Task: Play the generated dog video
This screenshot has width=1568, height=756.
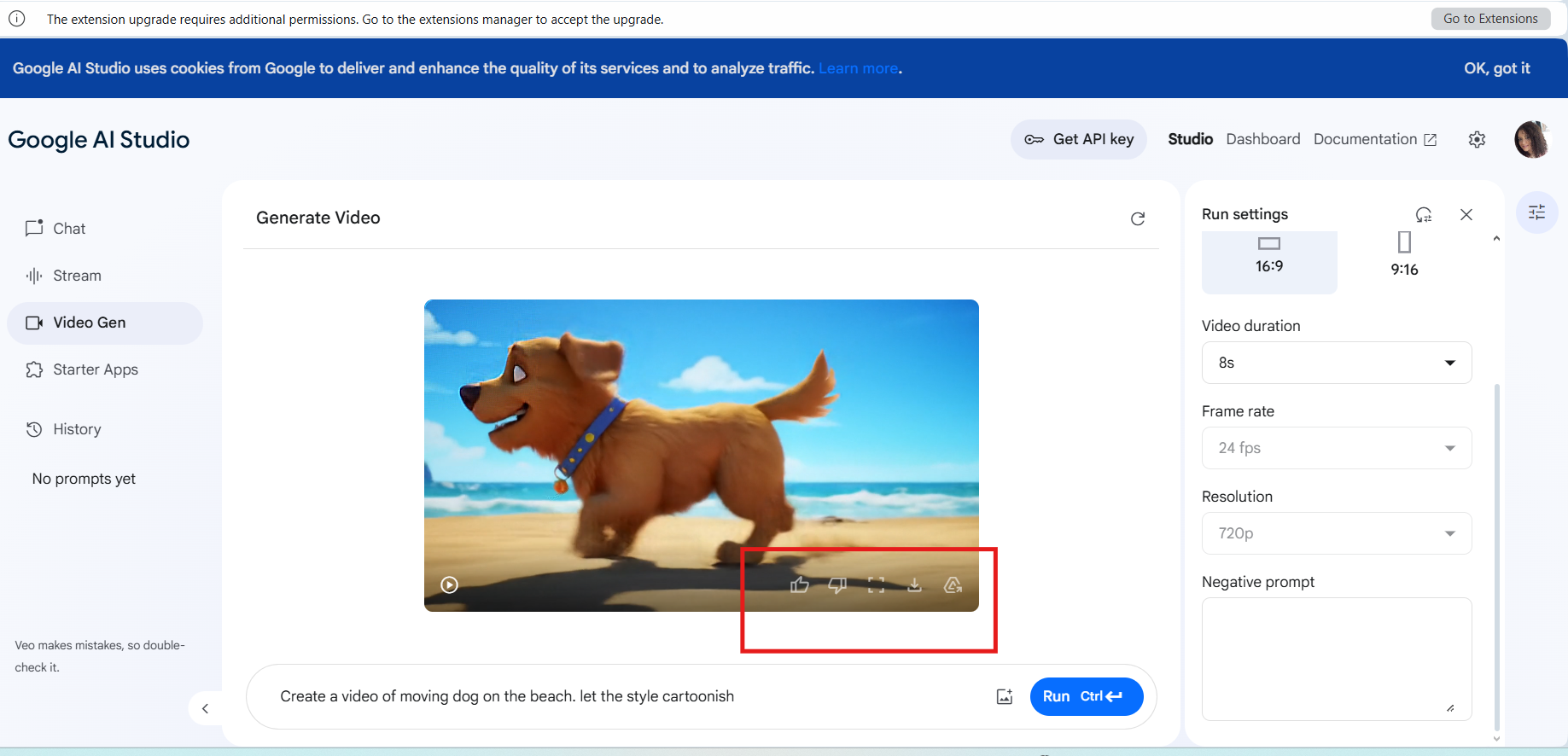Action: [x=450, y=584]
